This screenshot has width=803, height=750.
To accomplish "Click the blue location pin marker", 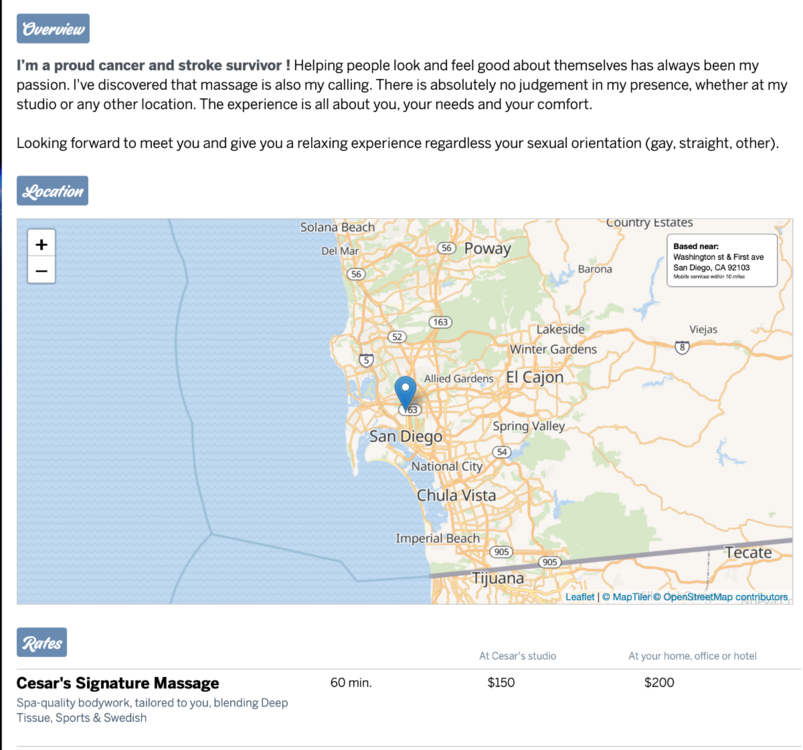I will point(405,392).
